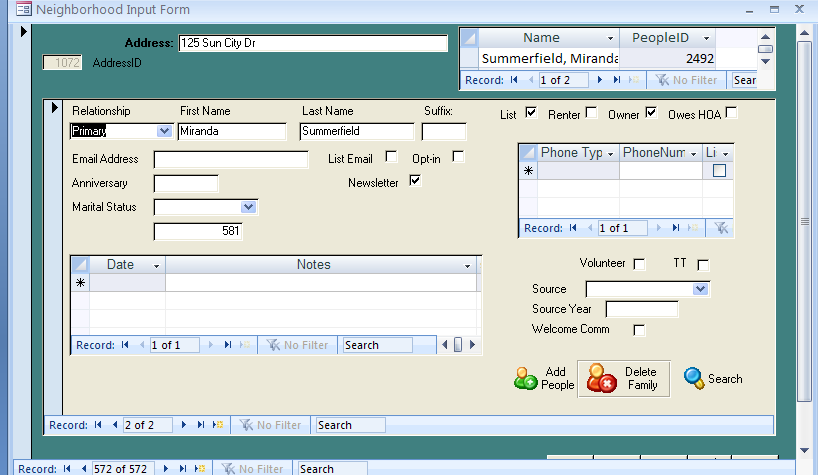Screen dimensions: 818x475
Task: Toggle the Renter checkbox
Action: click(591, 113)
